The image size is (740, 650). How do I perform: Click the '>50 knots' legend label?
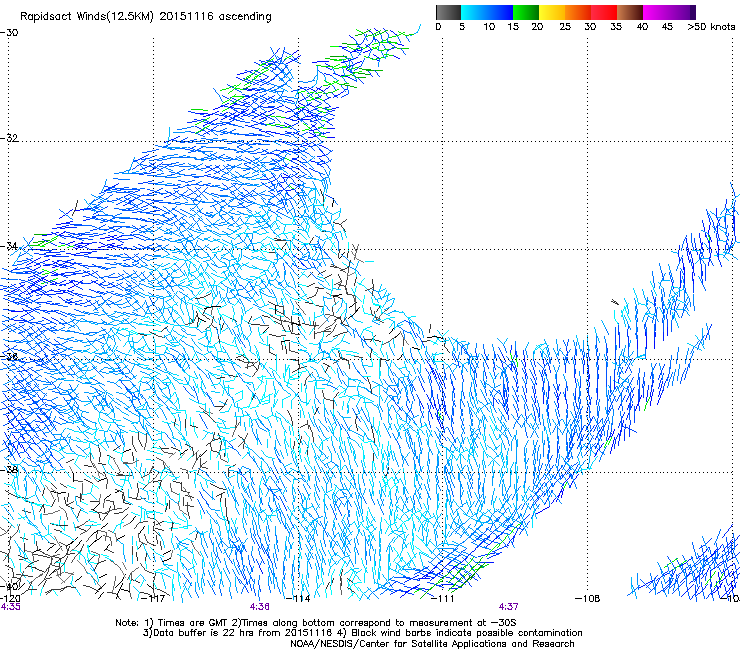tap(711, 27)
